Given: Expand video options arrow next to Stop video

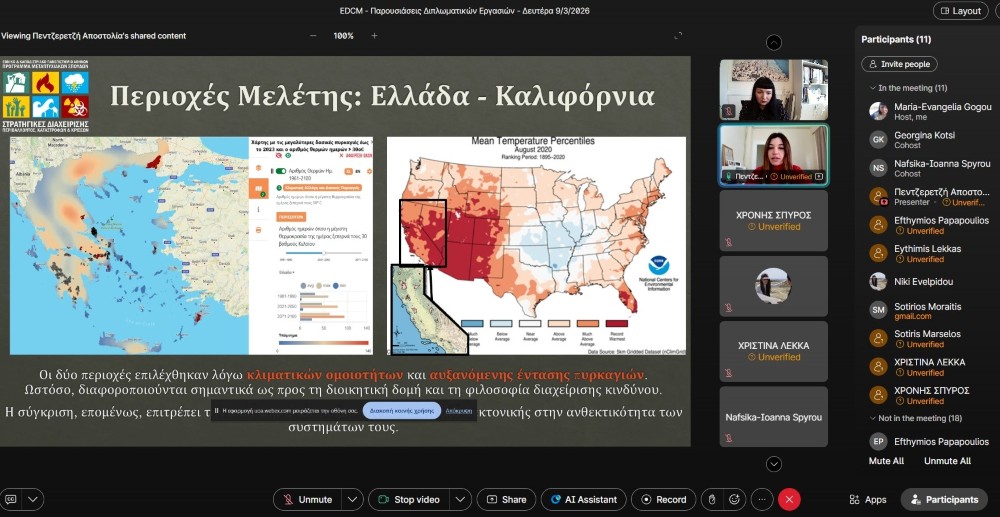Looking at the screenshot, I should (459, 499).
